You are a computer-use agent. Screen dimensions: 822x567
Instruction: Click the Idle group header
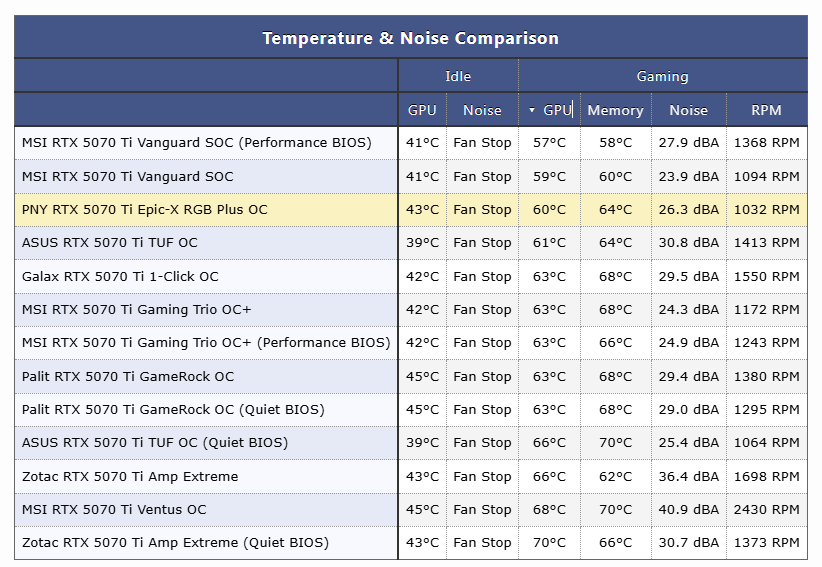tap(458, 76)
